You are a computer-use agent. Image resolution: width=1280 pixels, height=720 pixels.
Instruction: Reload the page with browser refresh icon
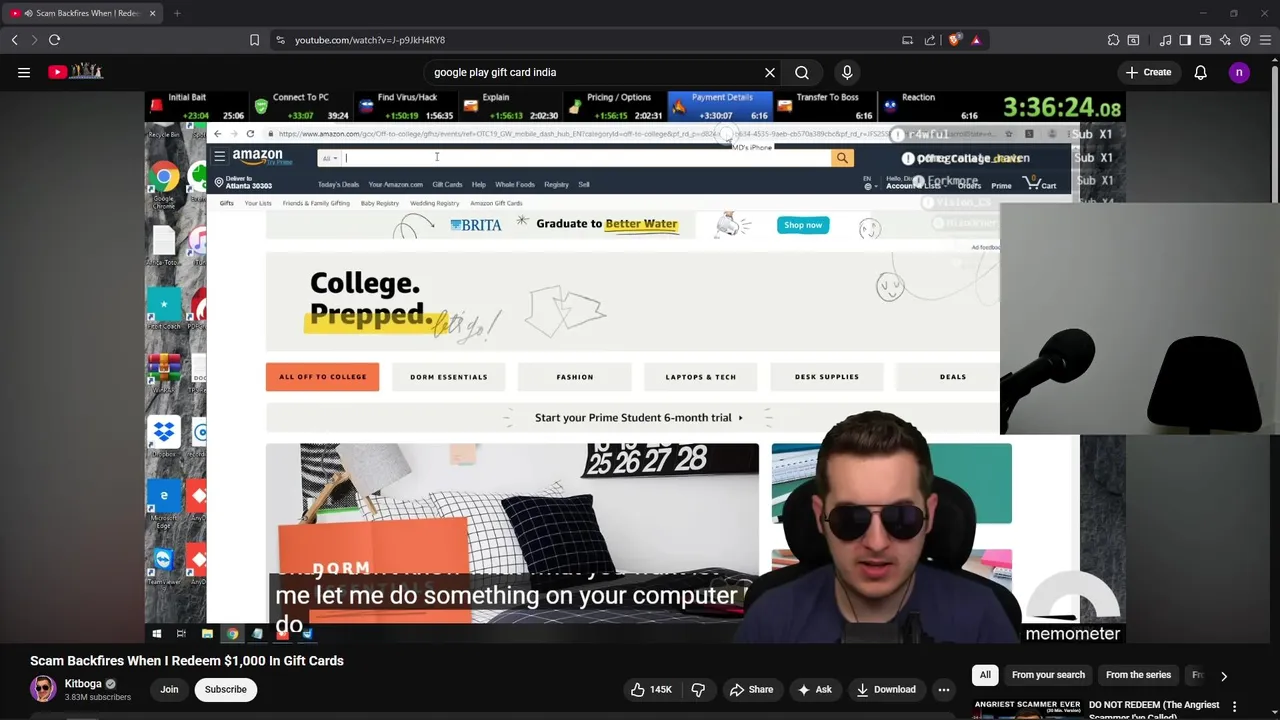(x=54, y=40)
